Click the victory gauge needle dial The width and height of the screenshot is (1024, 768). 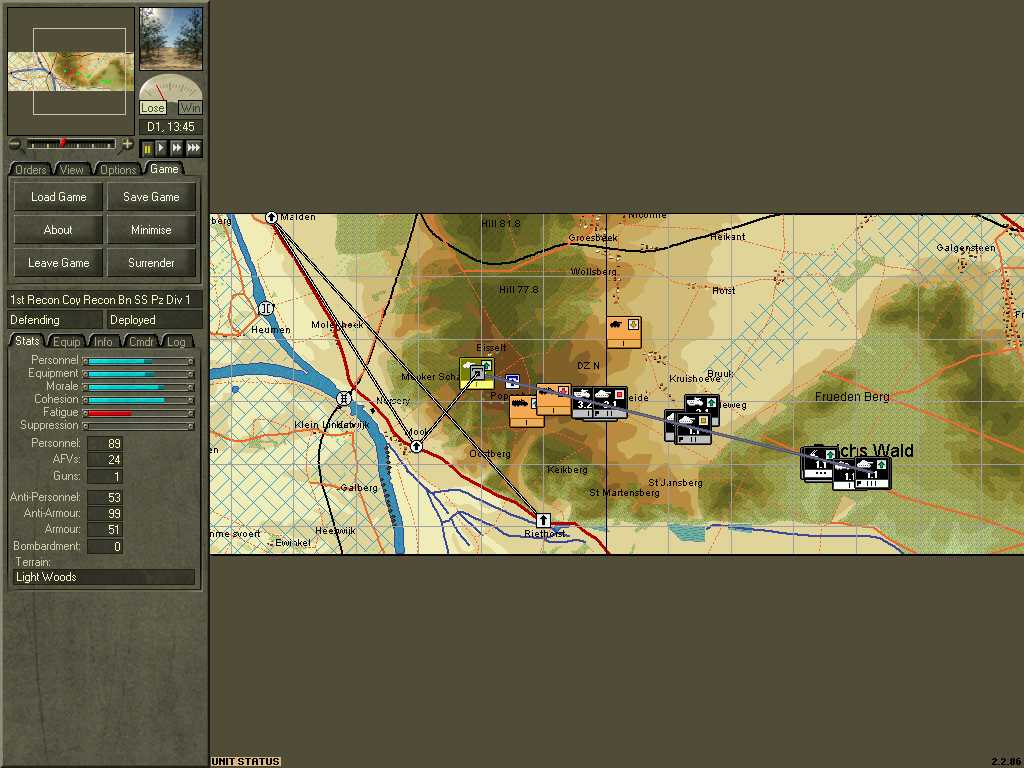pyautogui.click(x=170, y=88)
